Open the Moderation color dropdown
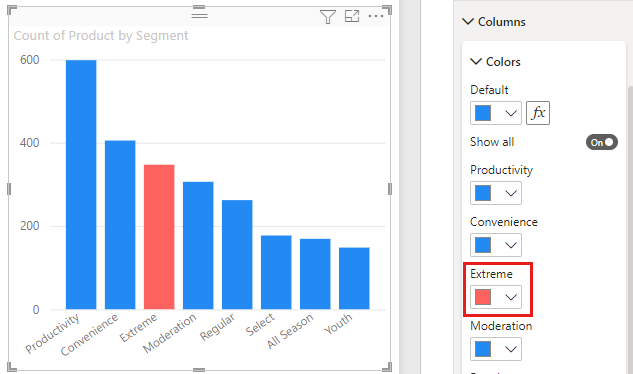This screenshot has width=633, height=374. click(496, 349)
